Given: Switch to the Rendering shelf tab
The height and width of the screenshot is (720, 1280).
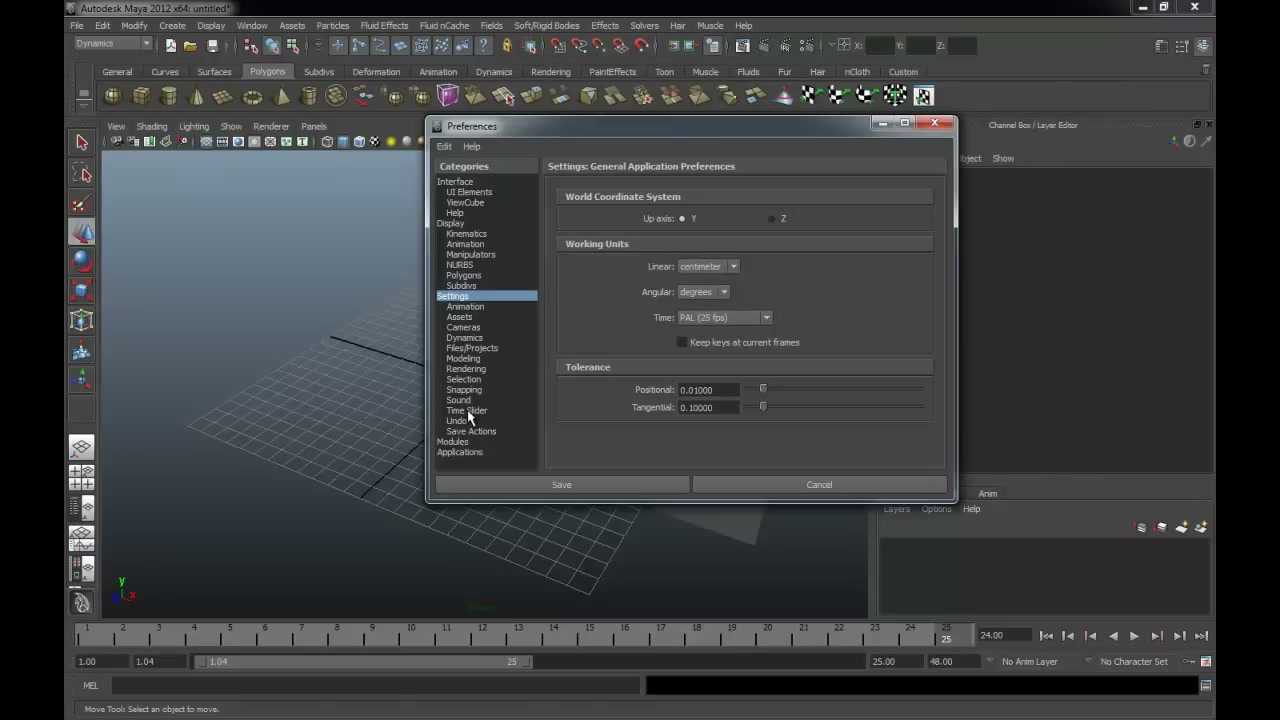Looking at the screenshot, I should pyautogui.click(x=551, y=72).
